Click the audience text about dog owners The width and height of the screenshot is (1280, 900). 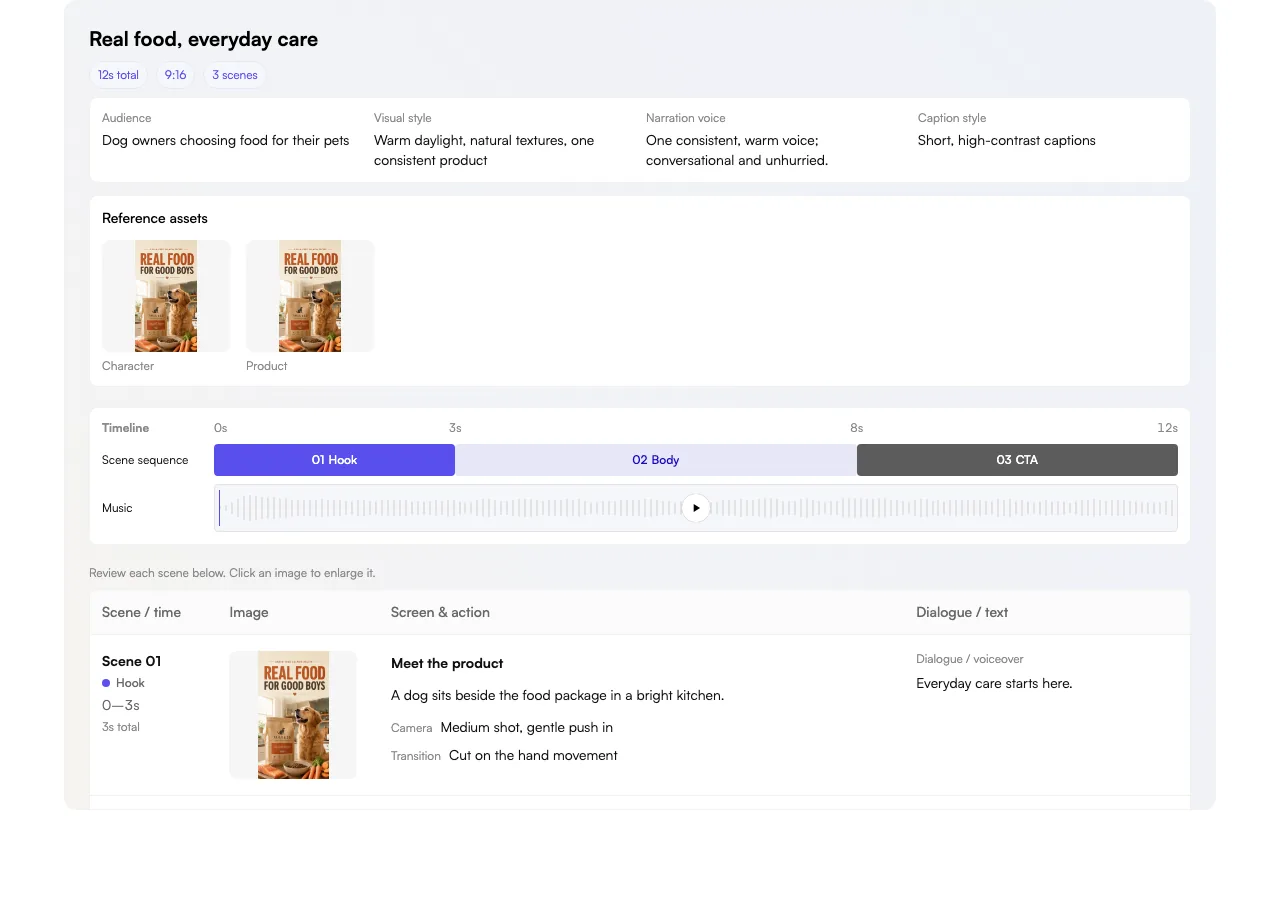coord(226,140)
